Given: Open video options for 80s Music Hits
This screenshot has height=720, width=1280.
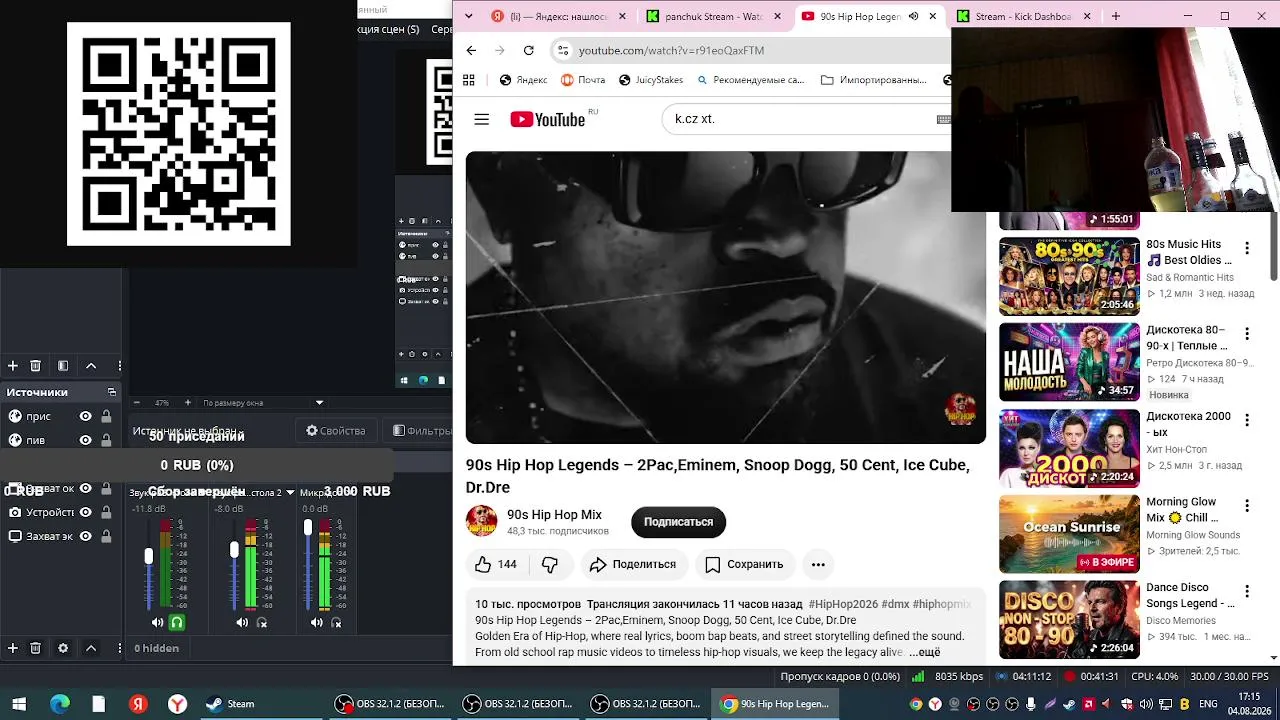Looking at the screenshot, I should coord(1247,248).
